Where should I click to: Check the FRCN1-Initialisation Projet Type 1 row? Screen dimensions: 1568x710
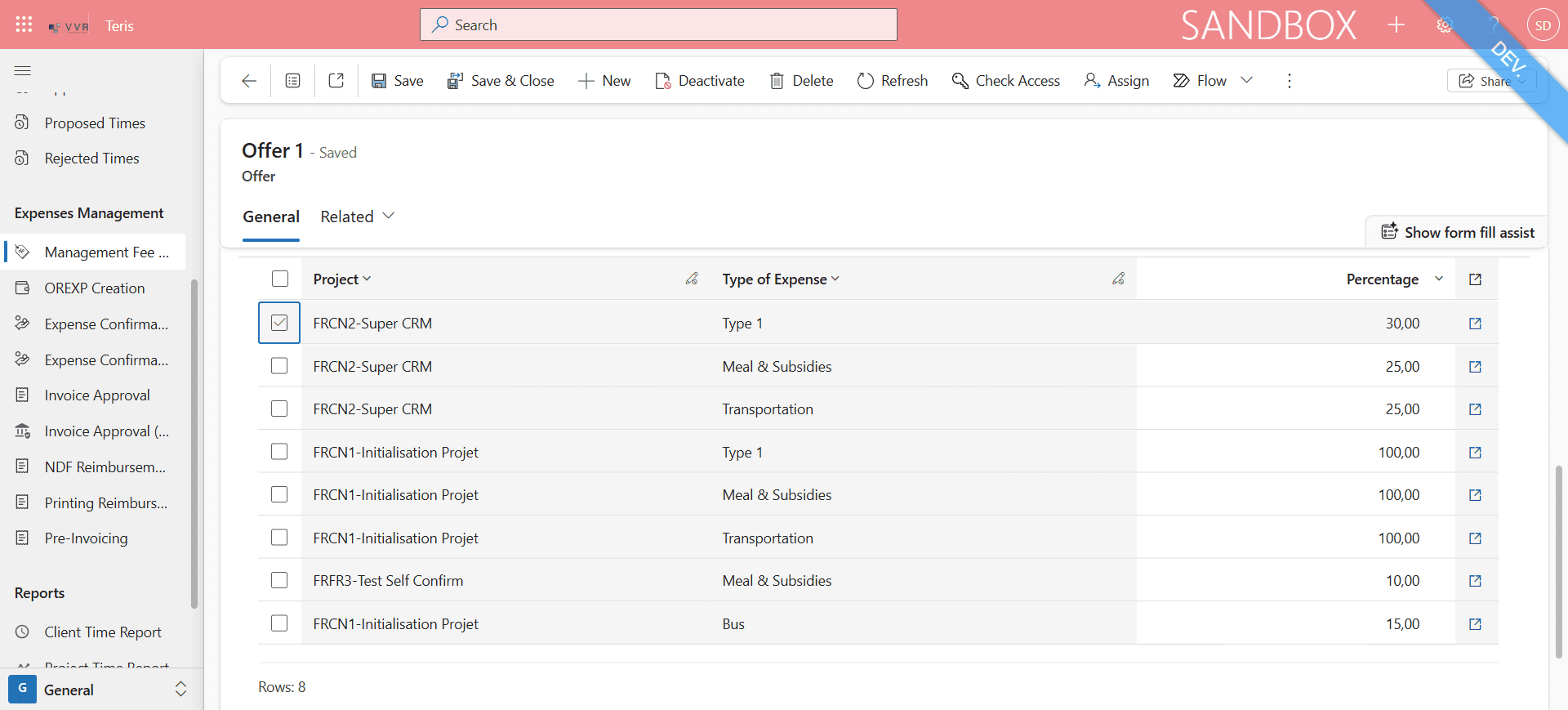click(x=279, y=452)
